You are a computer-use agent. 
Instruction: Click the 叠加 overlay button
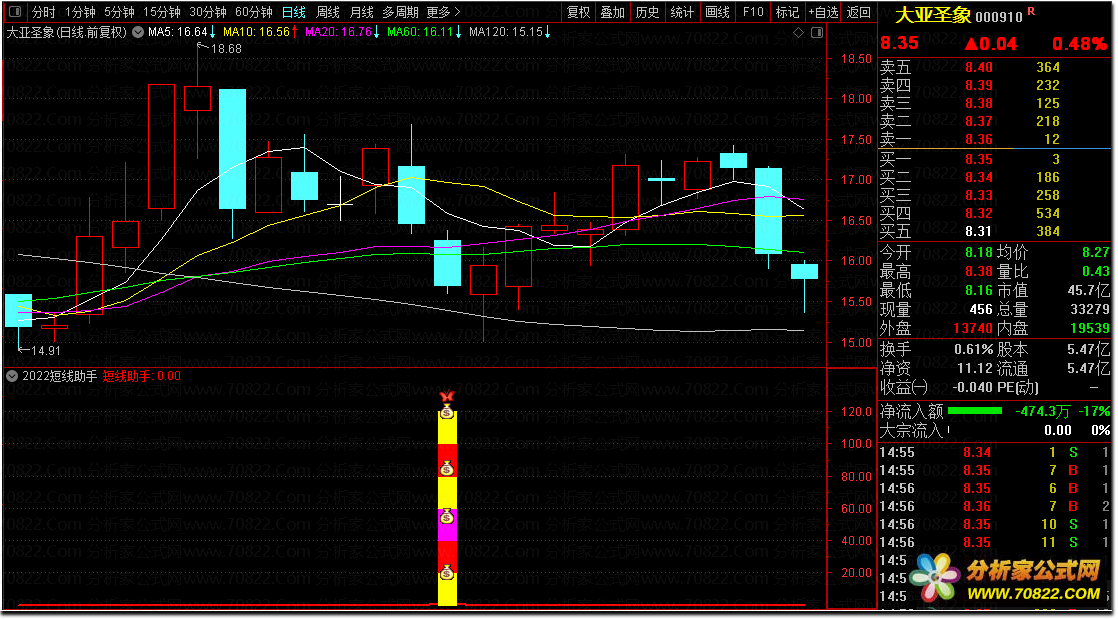(x=612, y=12)
